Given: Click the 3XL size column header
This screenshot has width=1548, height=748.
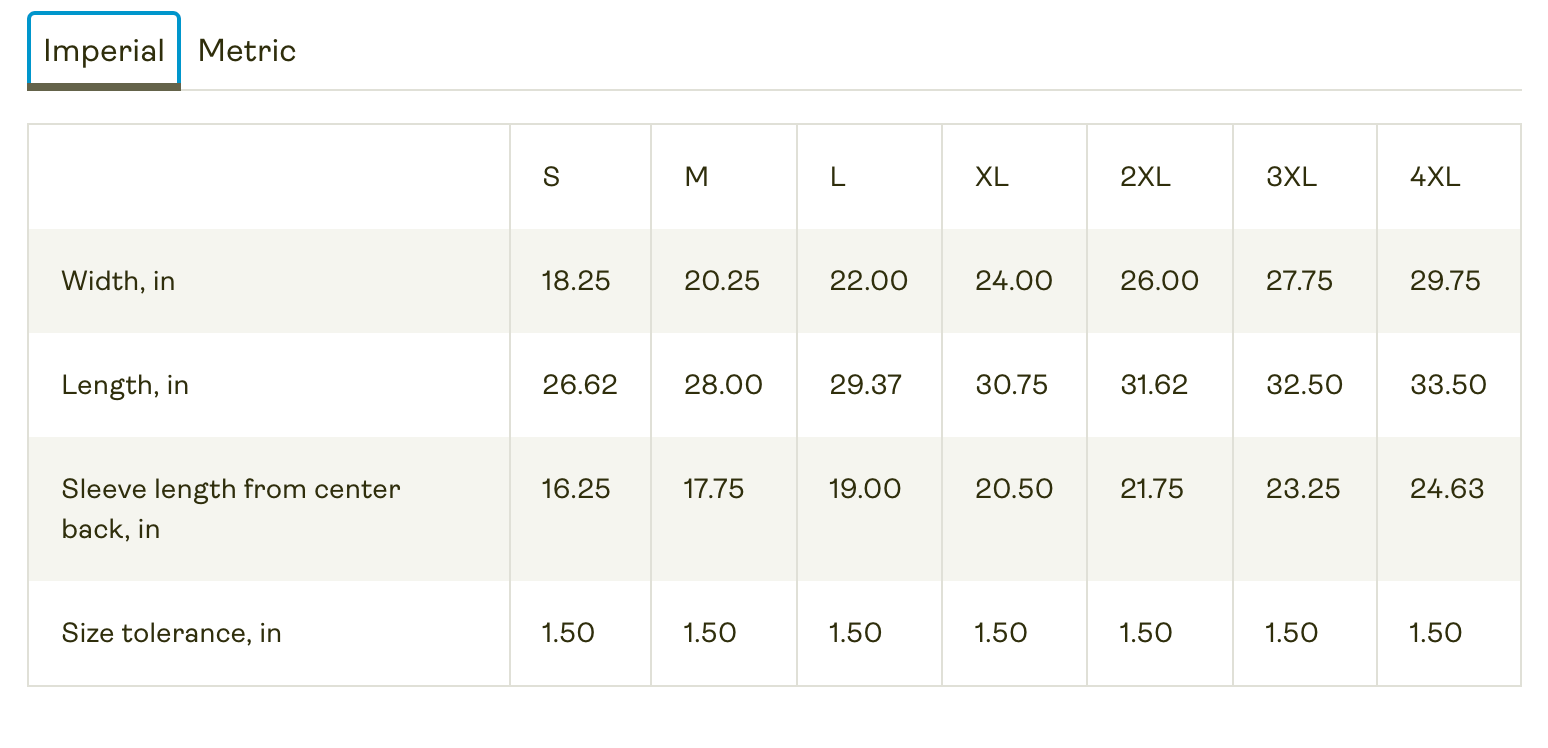Looking at the screenshot, I should click(1291, 178).
